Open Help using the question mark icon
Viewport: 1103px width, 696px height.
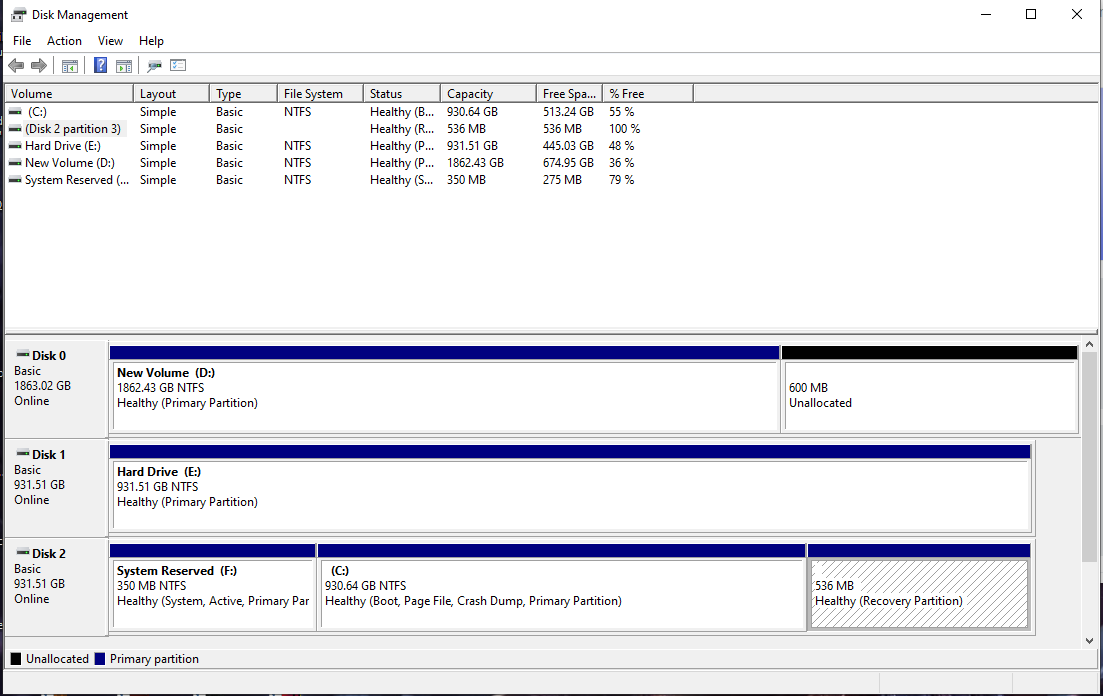tap(100, 65)
